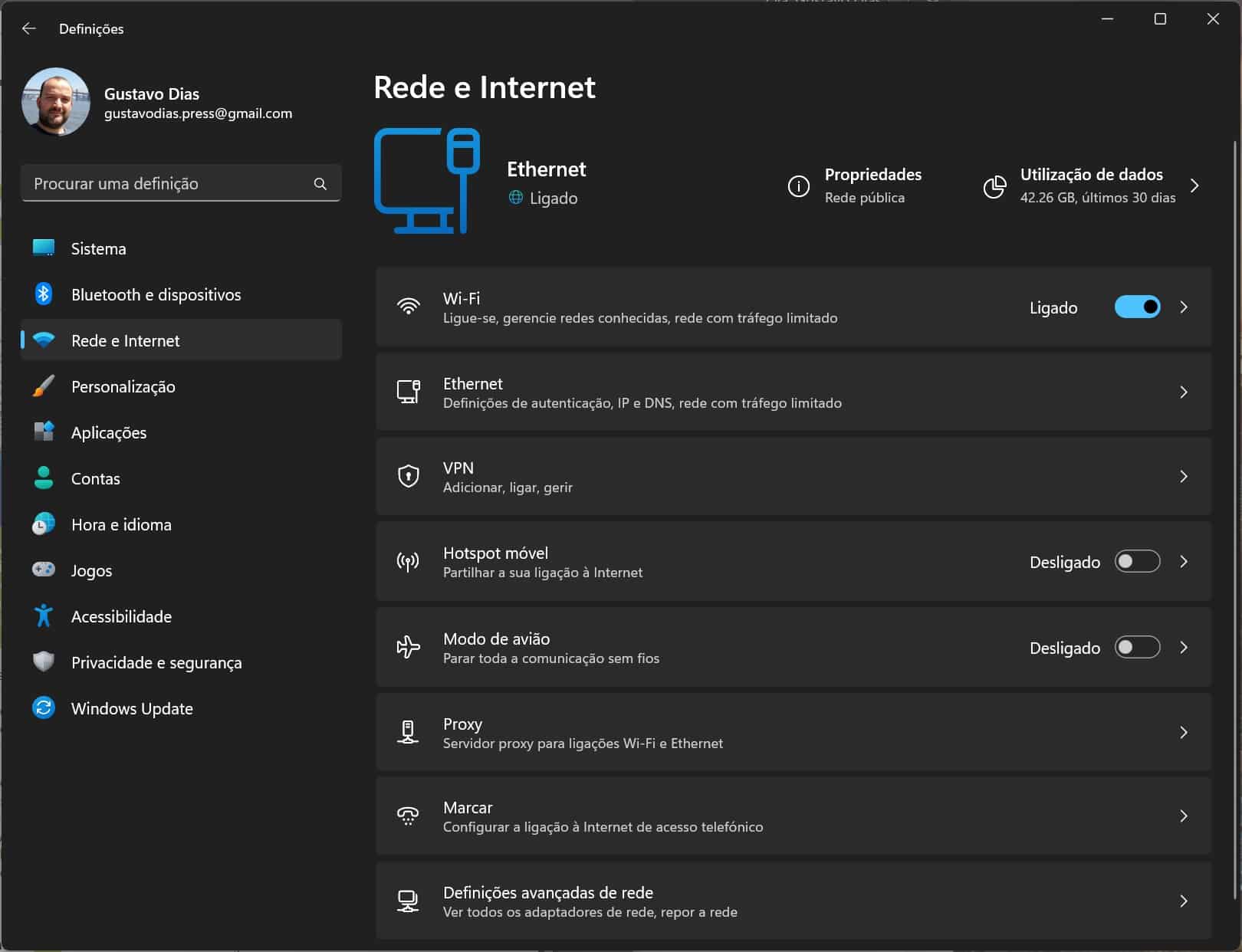Switch on the Modo de avião toggle
This screenshot has width=1242, height=952.
coord(1137,648)
